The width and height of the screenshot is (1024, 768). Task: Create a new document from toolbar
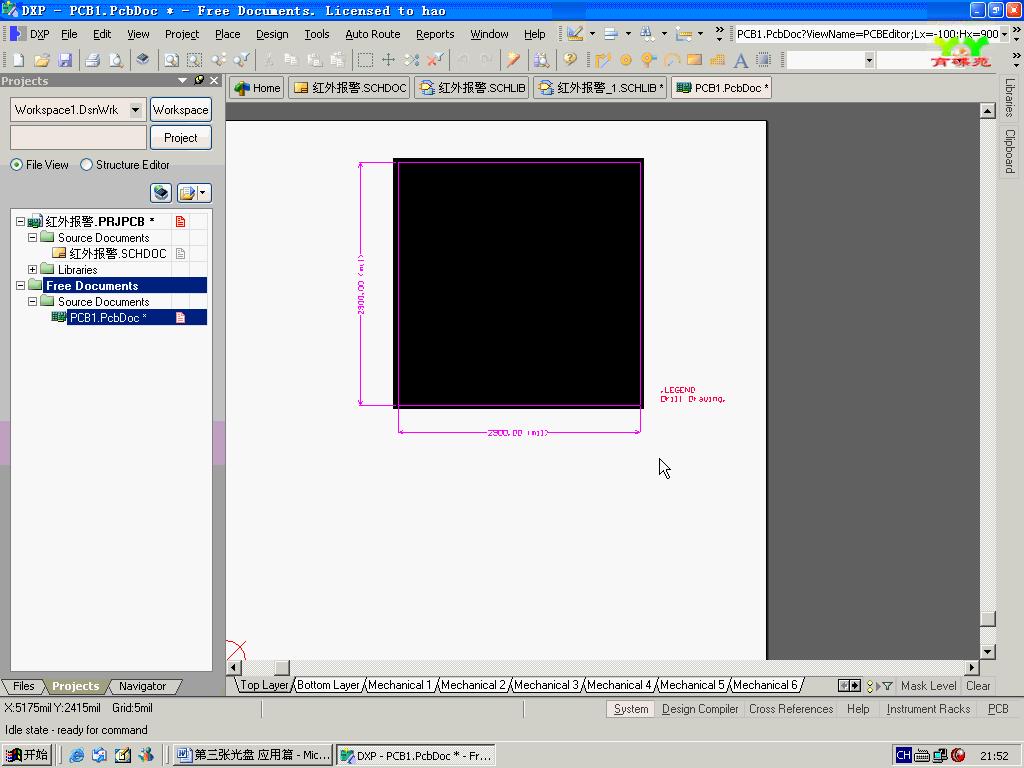point(18,60)
